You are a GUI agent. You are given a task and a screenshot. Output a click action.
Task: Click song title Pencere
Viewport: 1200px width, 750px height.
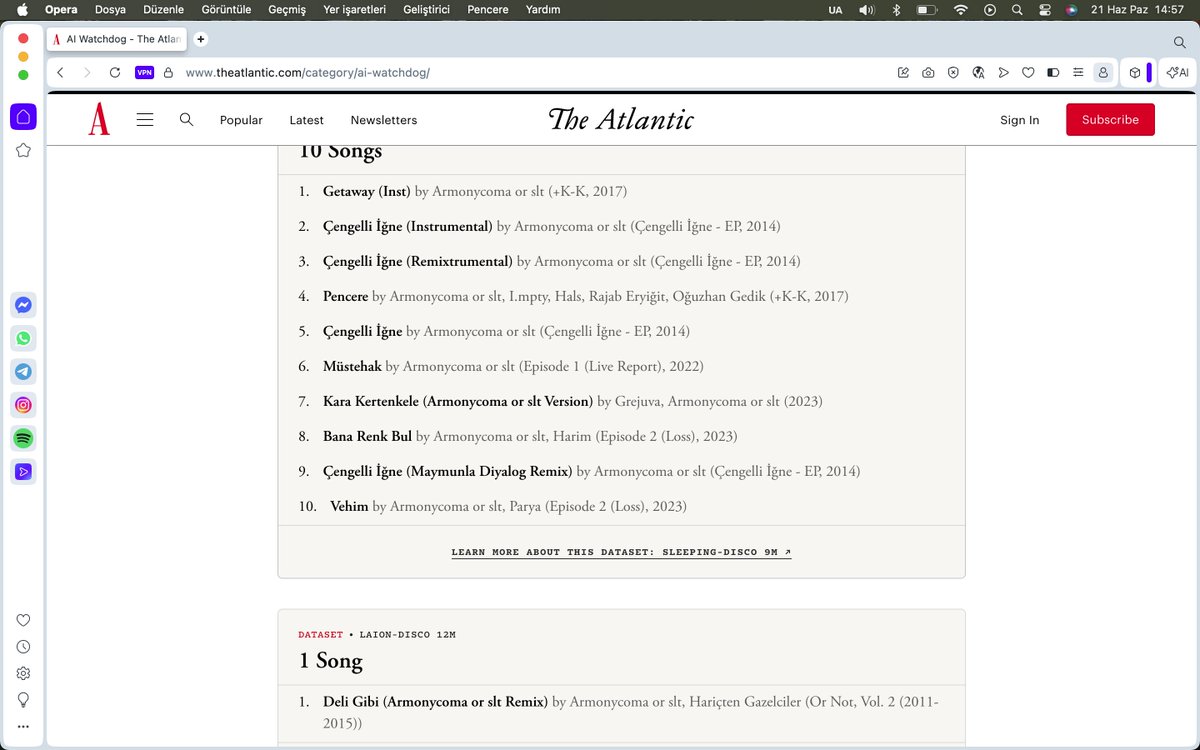point(345,296)
